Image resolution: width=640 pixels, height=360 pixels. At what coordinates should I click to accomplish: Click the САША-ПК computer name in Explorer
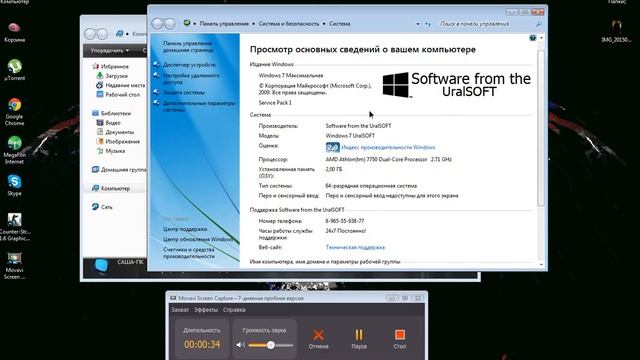[x=130, y=262]
